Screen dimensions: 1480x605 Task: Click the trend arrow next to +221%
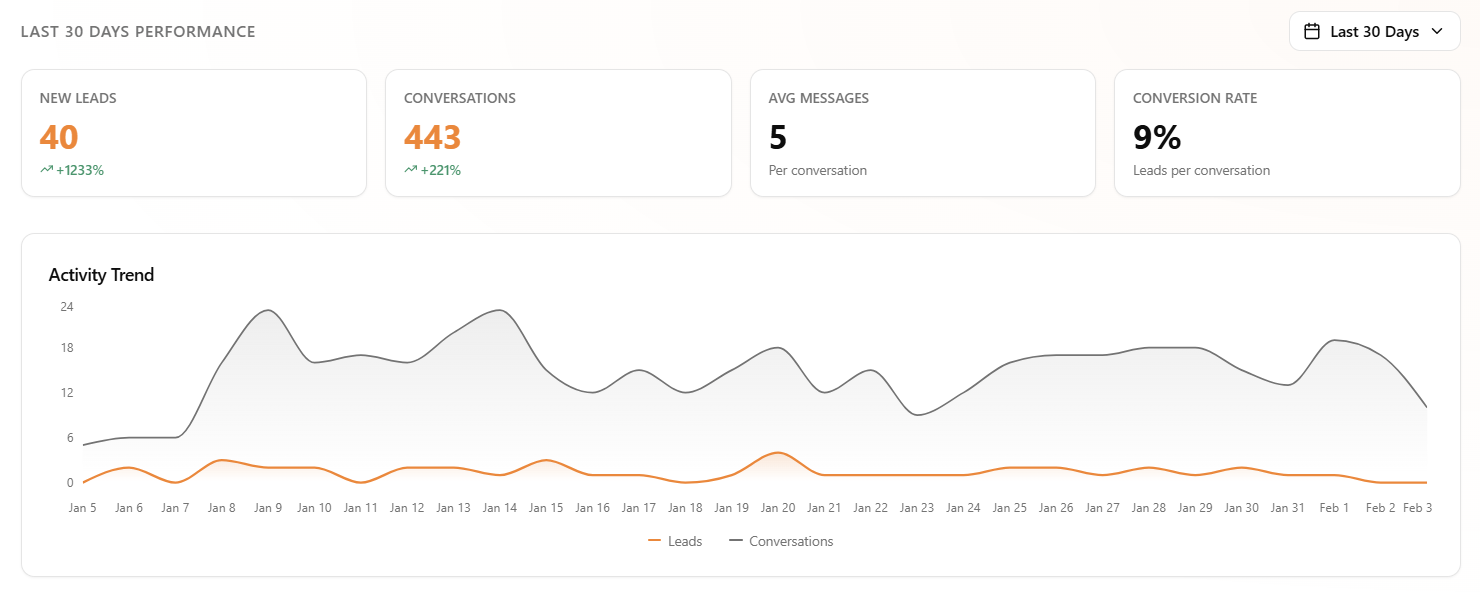(409, 170)
